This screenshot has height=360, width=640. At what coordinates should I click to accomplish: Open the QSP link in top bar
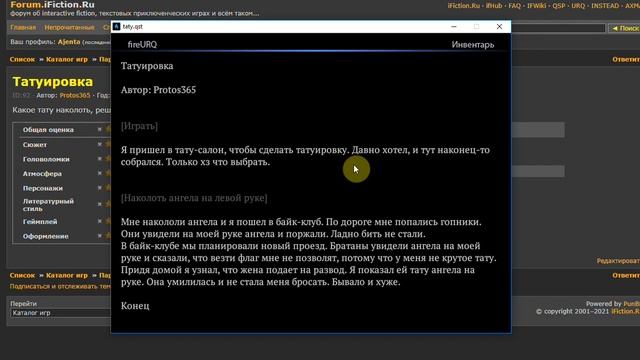pos(559,6)
